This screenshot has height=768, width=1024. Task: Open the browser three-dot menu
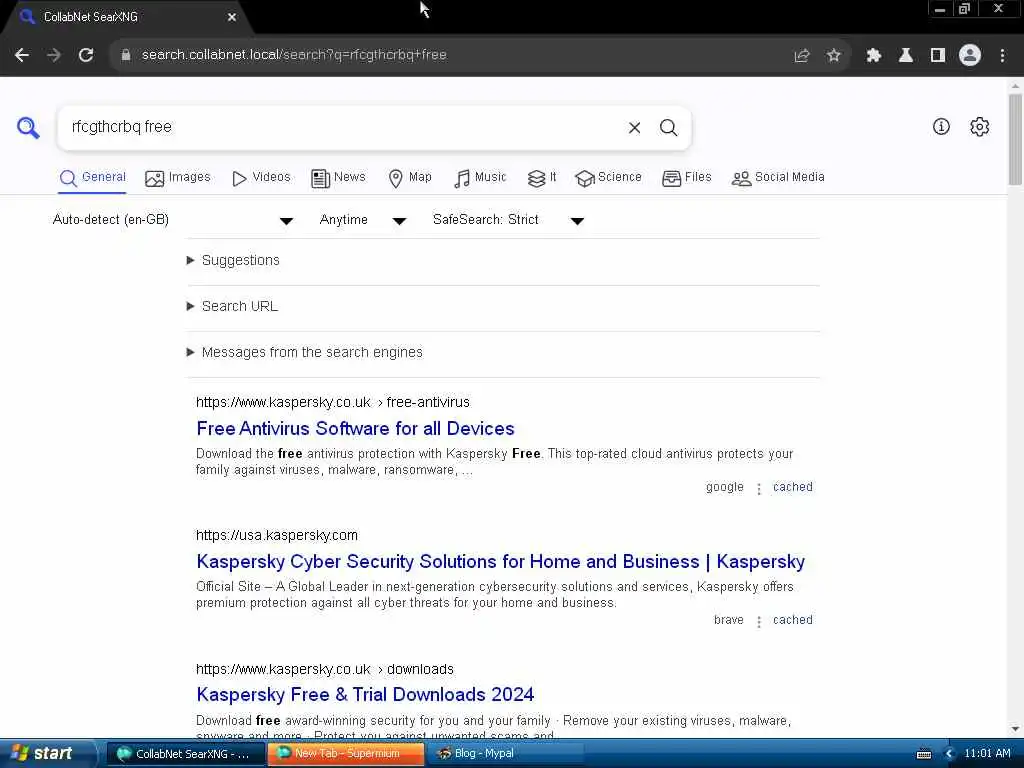pyautogui.click(x=1002, y=56)
